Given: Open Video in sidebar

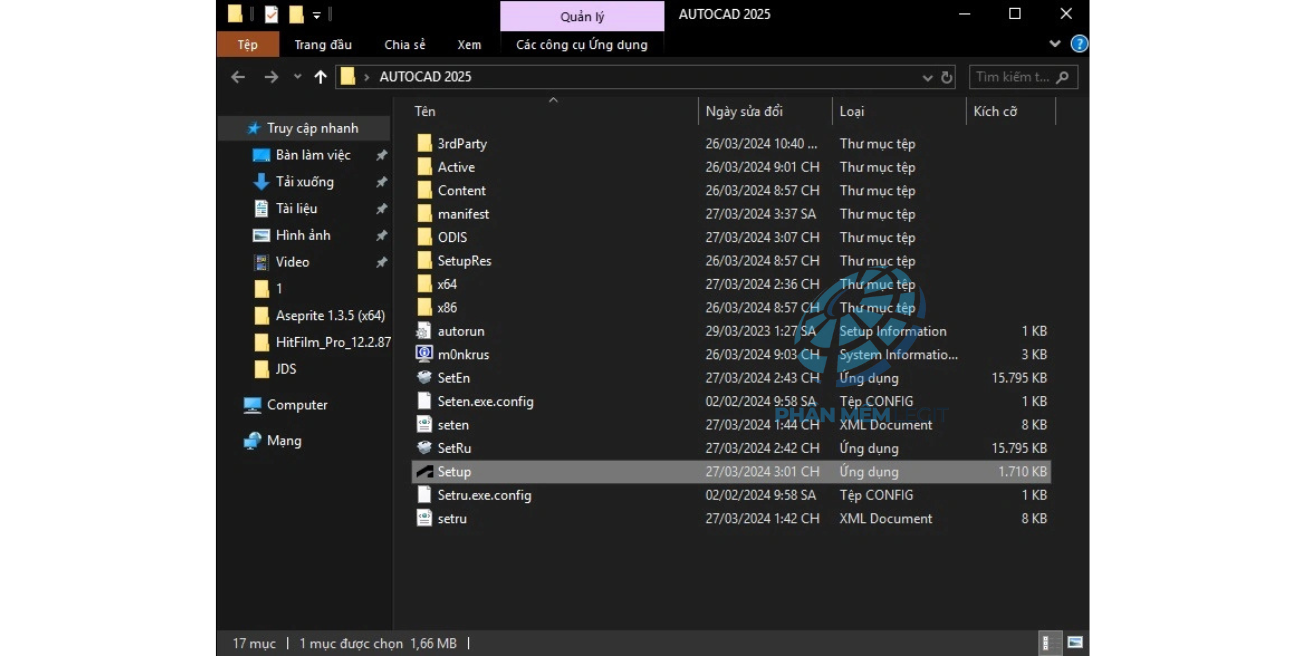Looking at the screenshot, I should [x=292, y=262].
